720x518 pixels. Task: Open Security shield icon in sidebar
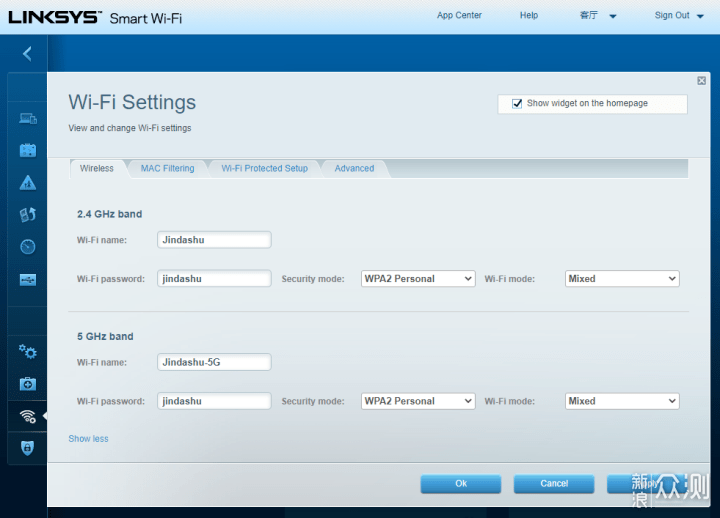point(28,448)
